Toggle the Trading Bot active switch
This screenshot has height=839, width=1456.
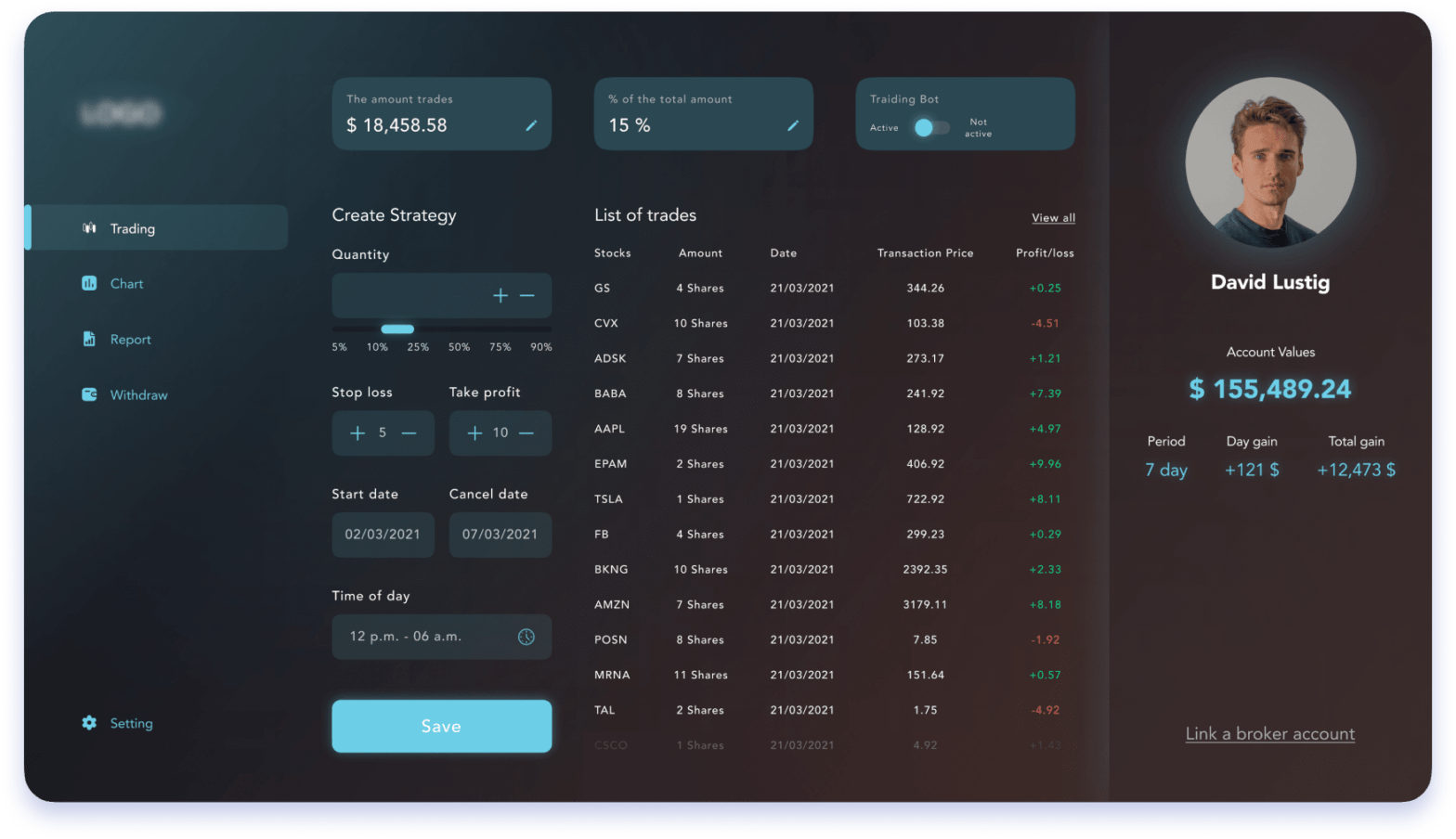pos(930,128)
